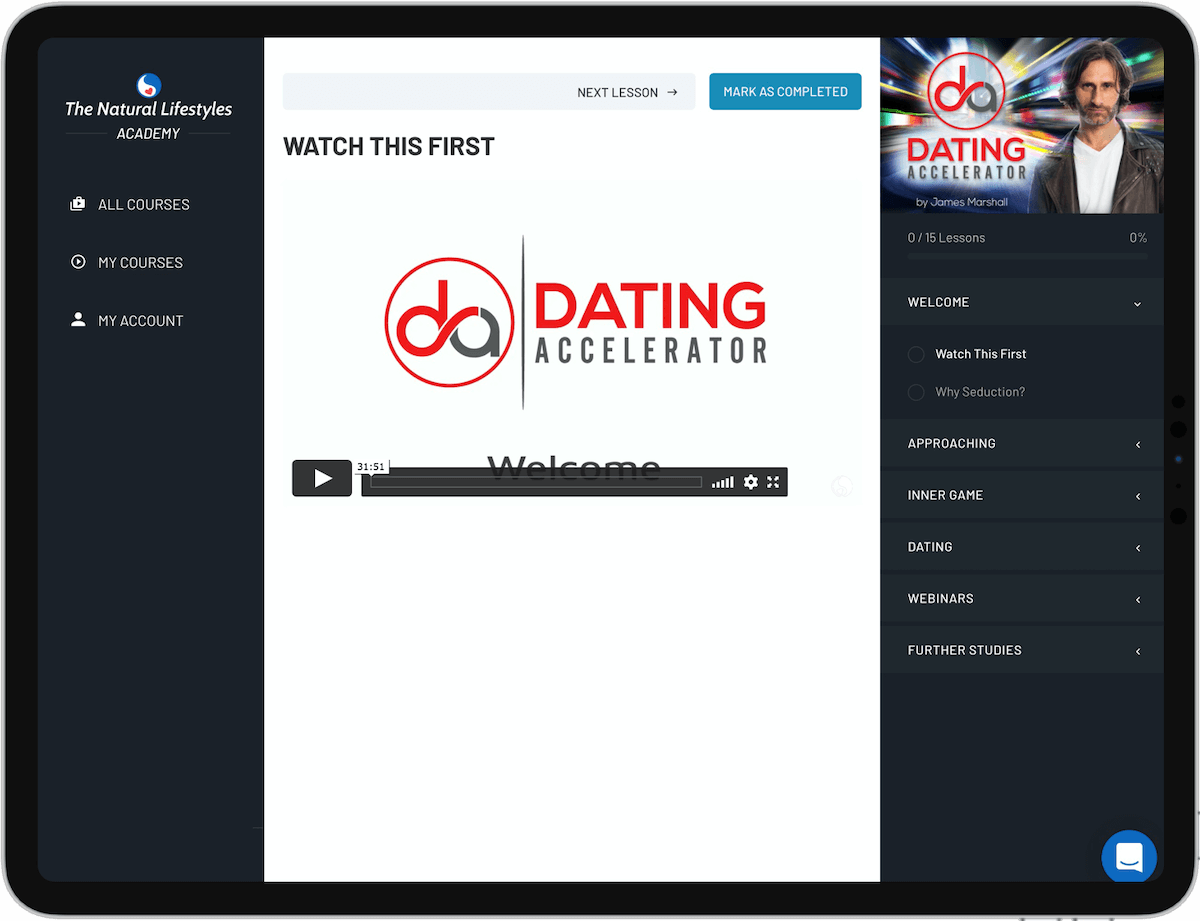Open the video settings gear

[751, 482]
